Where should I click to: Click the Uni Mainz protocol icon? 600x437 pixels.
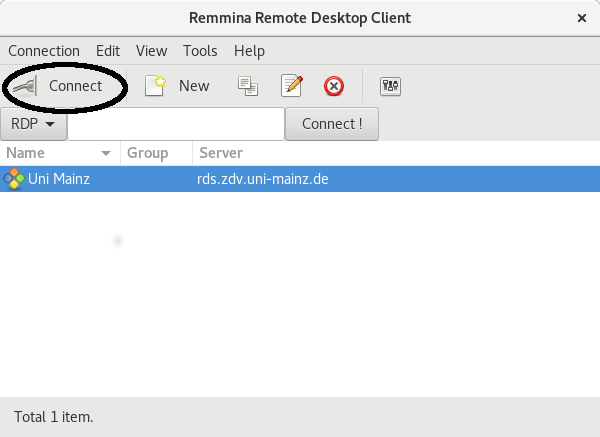[x=14, y=179]
